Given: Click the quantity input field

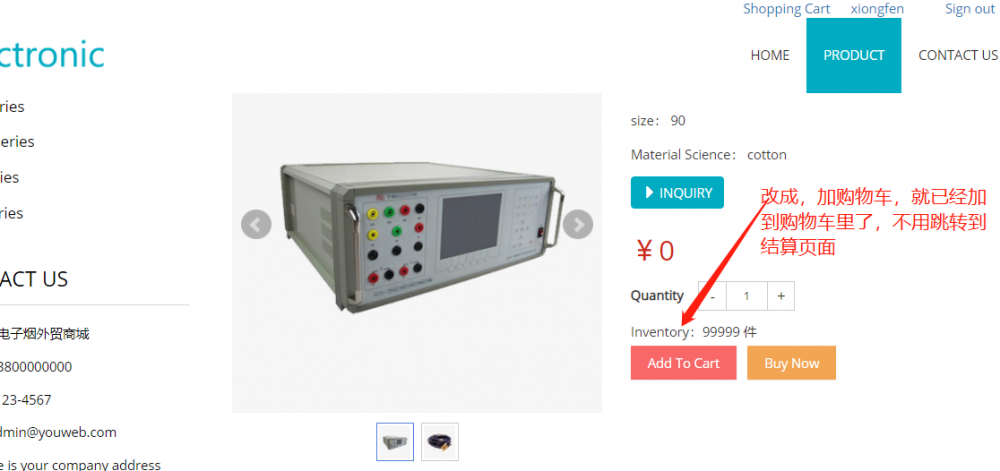Looking at the screenshot, I should point(746,296).
